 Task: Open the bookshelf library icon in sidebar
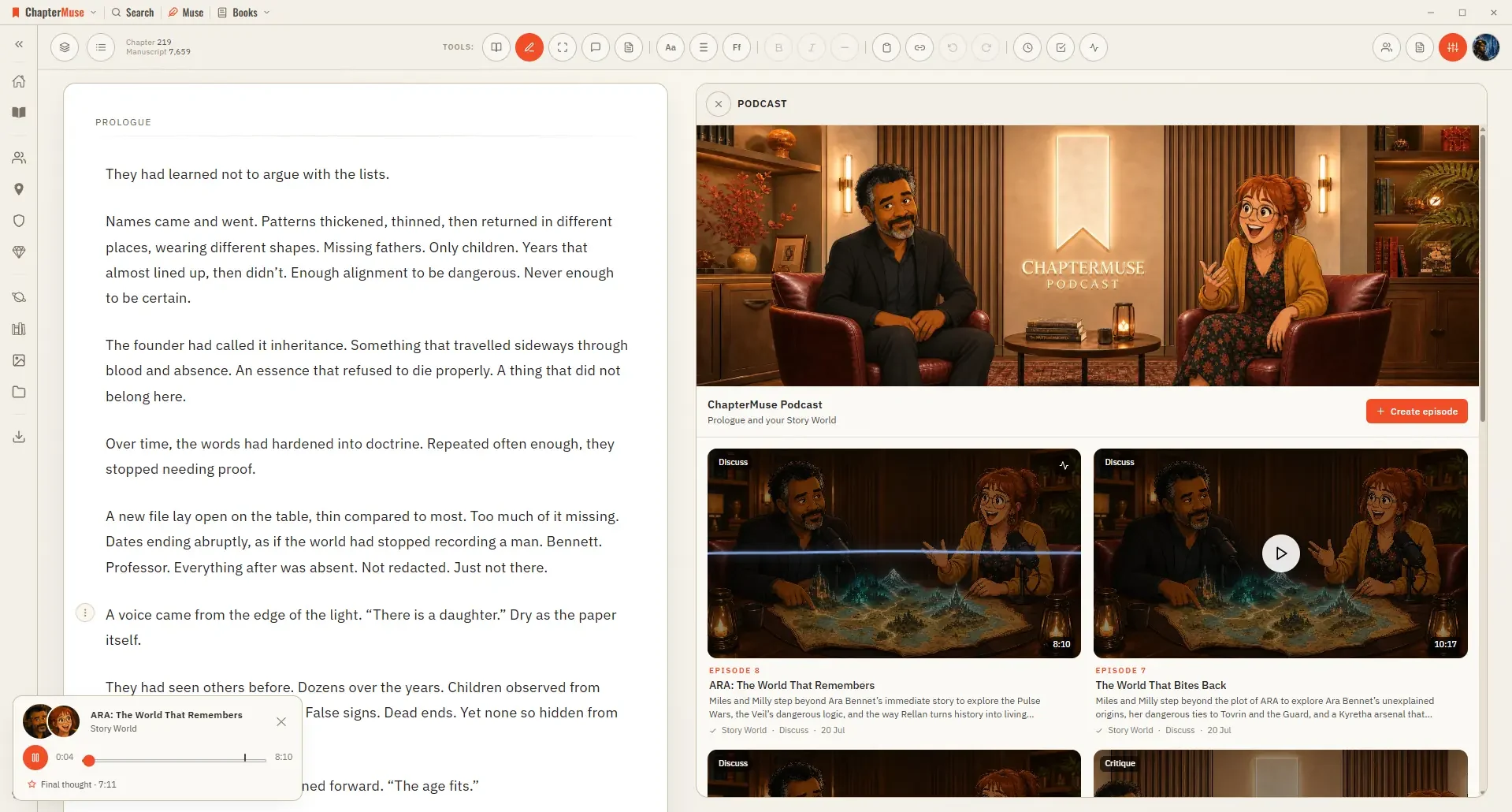pos(19,329)
